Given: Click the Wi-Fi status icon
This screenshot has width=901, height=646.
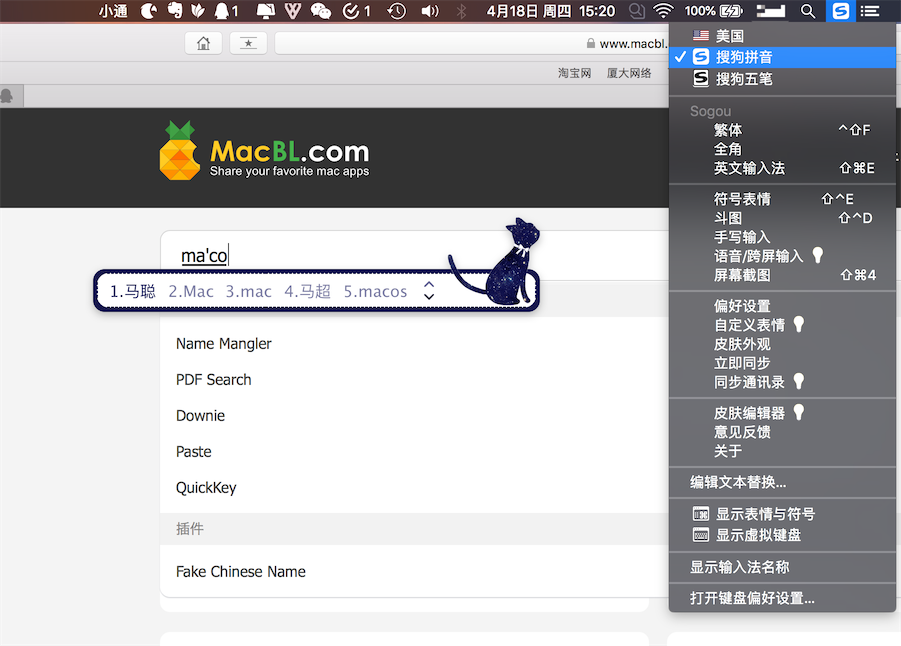Looking at the screenshot, I should coord(664,11).
